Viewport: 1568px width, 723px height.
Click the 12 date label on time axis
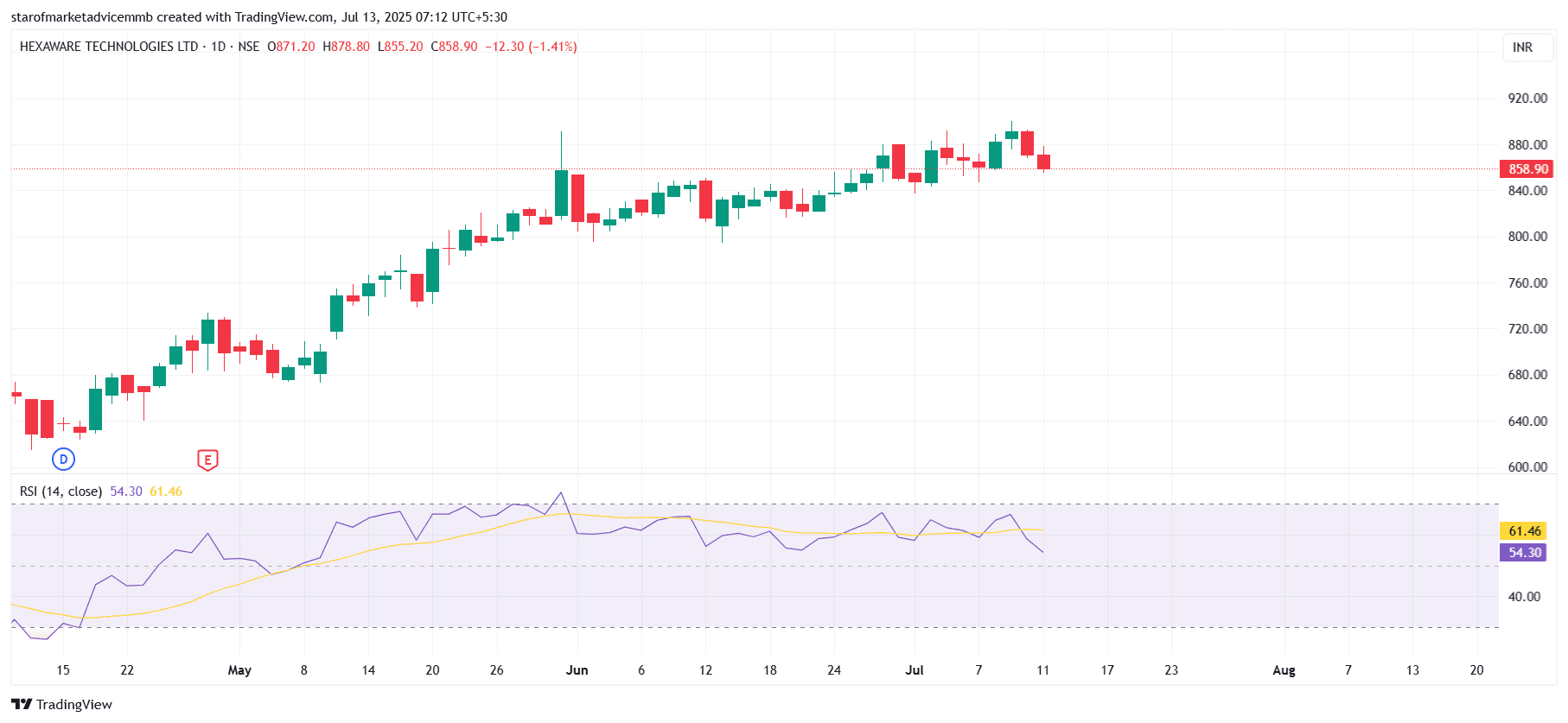coord(706,670)
